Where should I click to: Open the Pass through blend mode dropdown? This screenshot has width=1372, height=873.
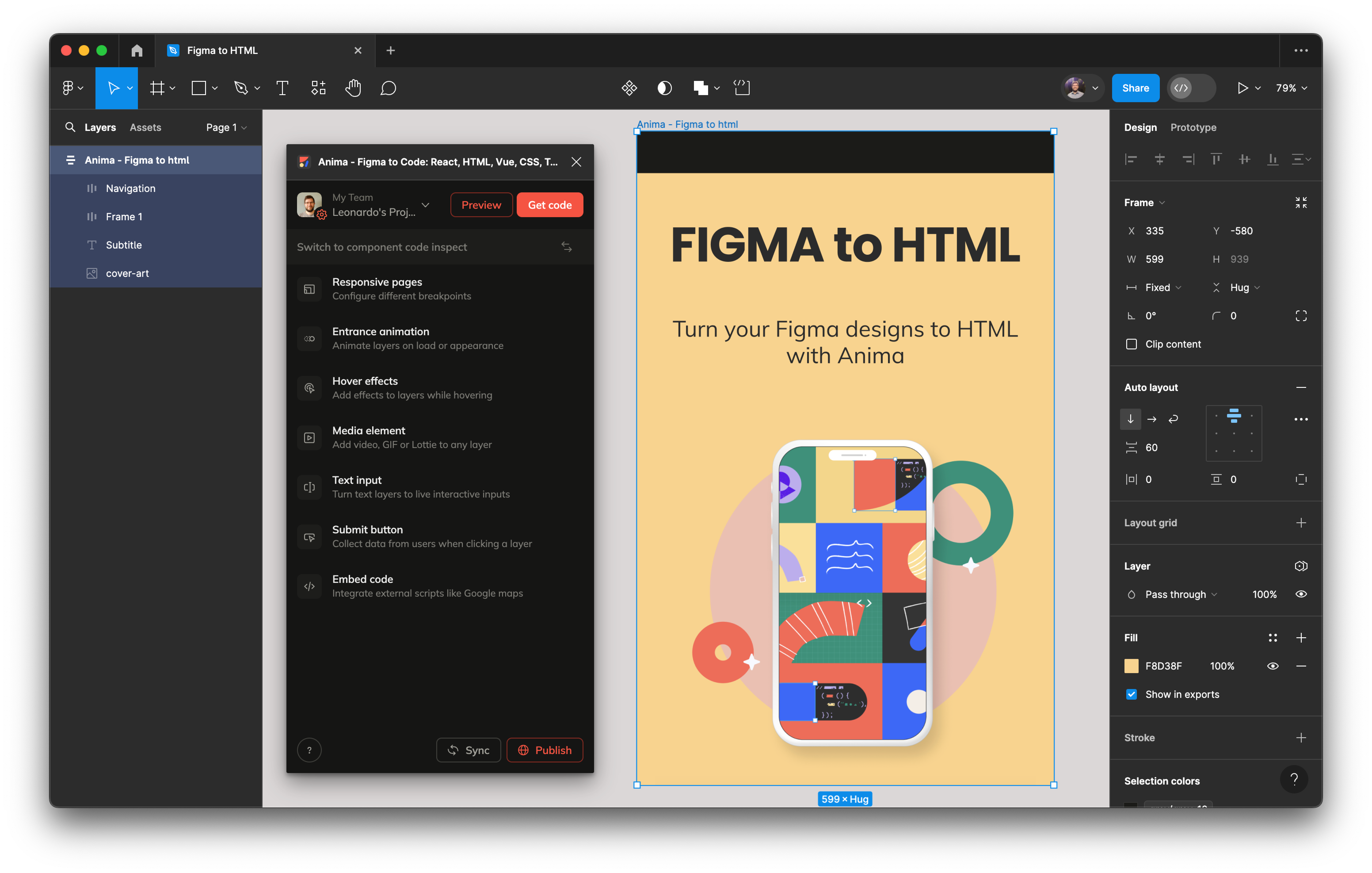(1176, 594)
